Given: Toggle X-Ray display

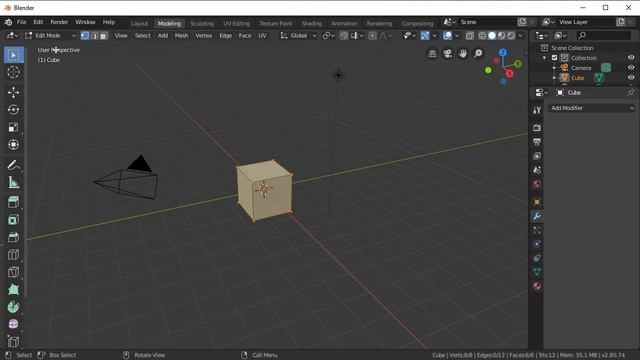Looking at the screenshot, I should 469,36.
